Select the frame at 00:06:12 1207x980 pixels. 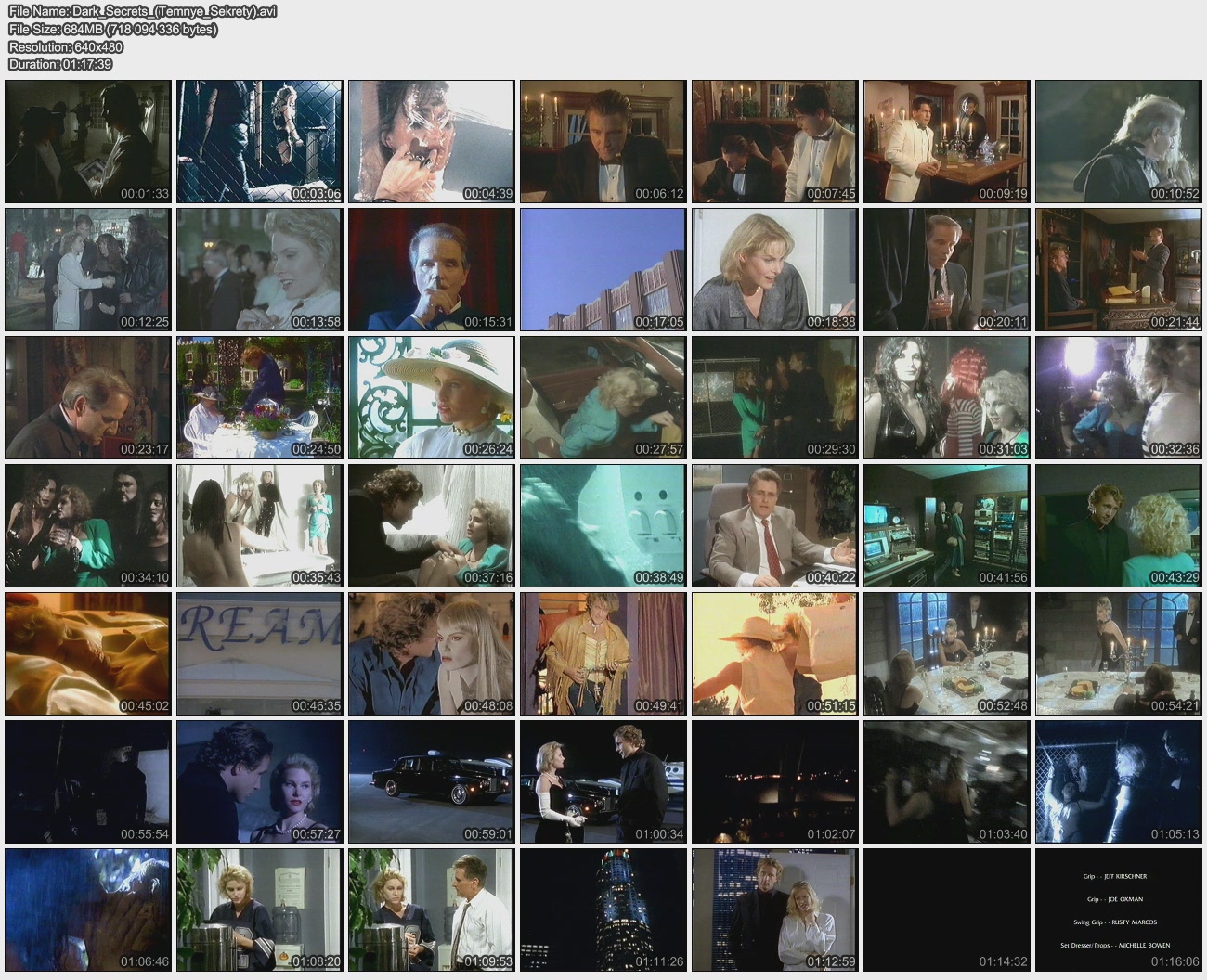tap(603, 141)
